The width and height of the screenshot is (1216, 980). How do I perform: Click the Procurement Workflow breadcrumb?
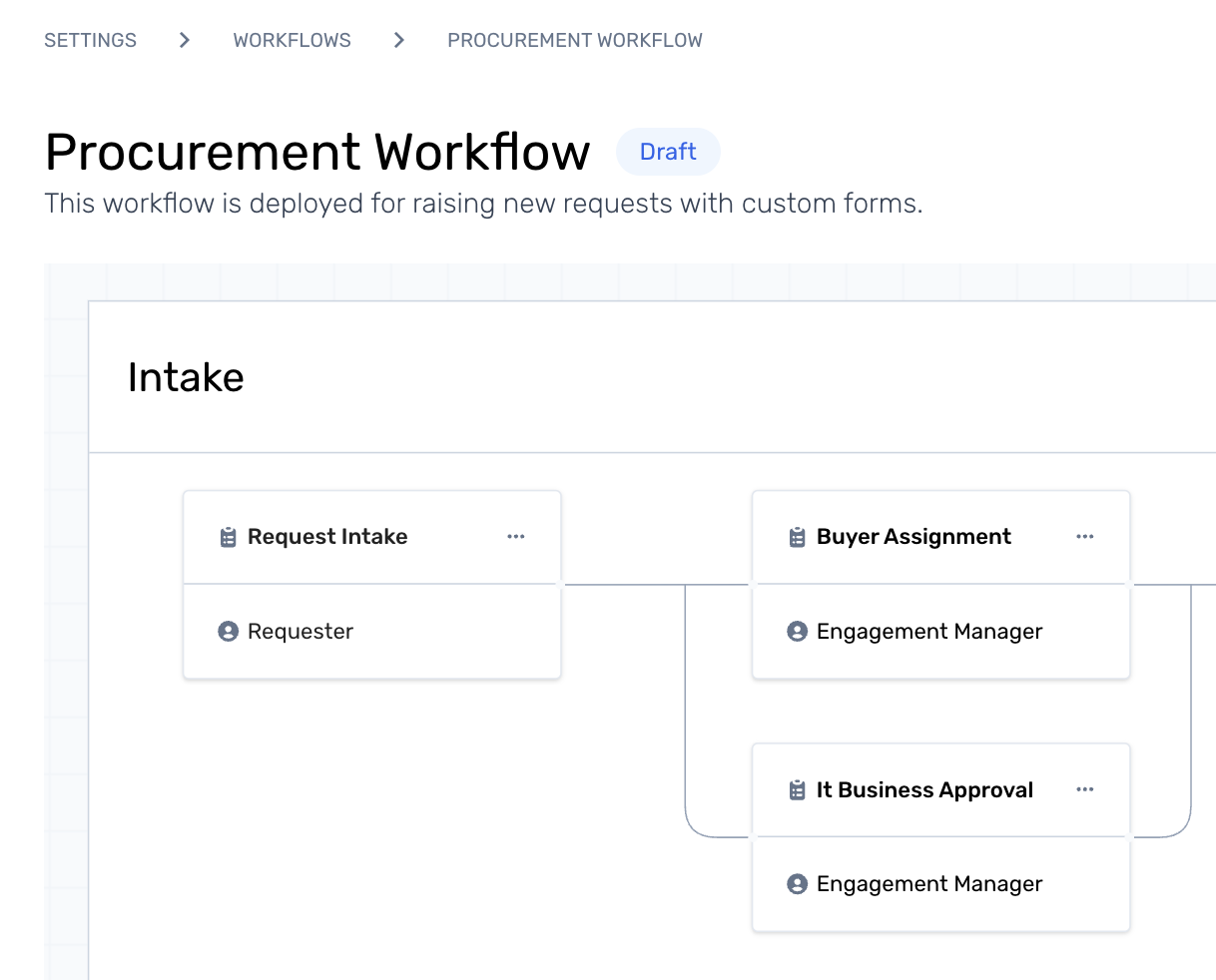(575, 40)
